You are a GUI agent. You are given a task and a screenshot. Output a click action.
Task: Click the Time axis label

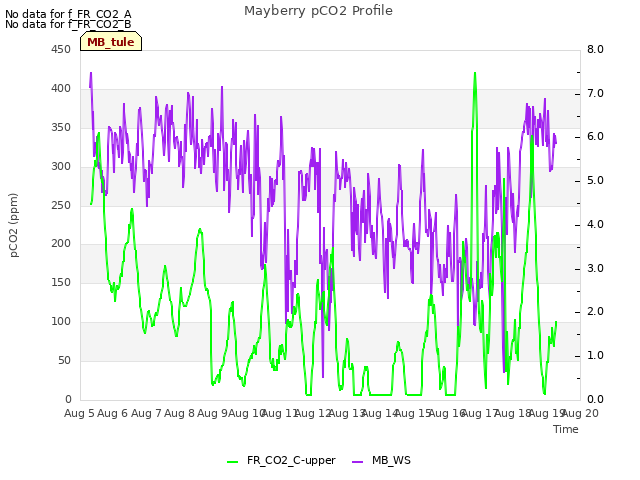tap(566, 429)
